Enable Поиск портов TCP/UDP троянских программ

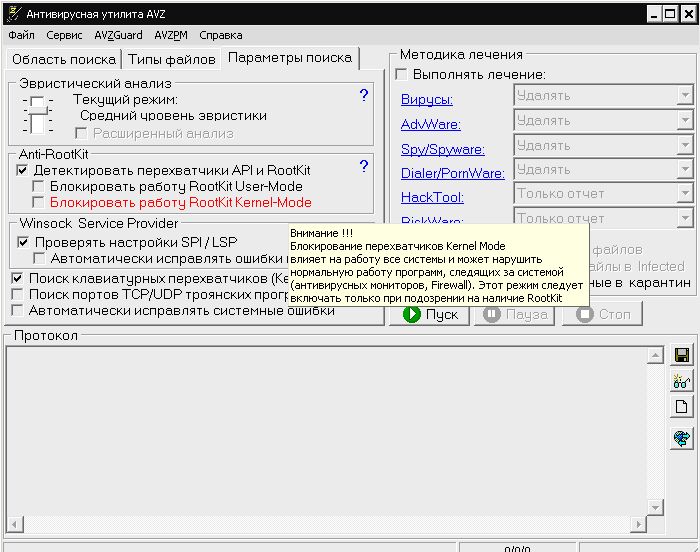[x=17, y=294]
